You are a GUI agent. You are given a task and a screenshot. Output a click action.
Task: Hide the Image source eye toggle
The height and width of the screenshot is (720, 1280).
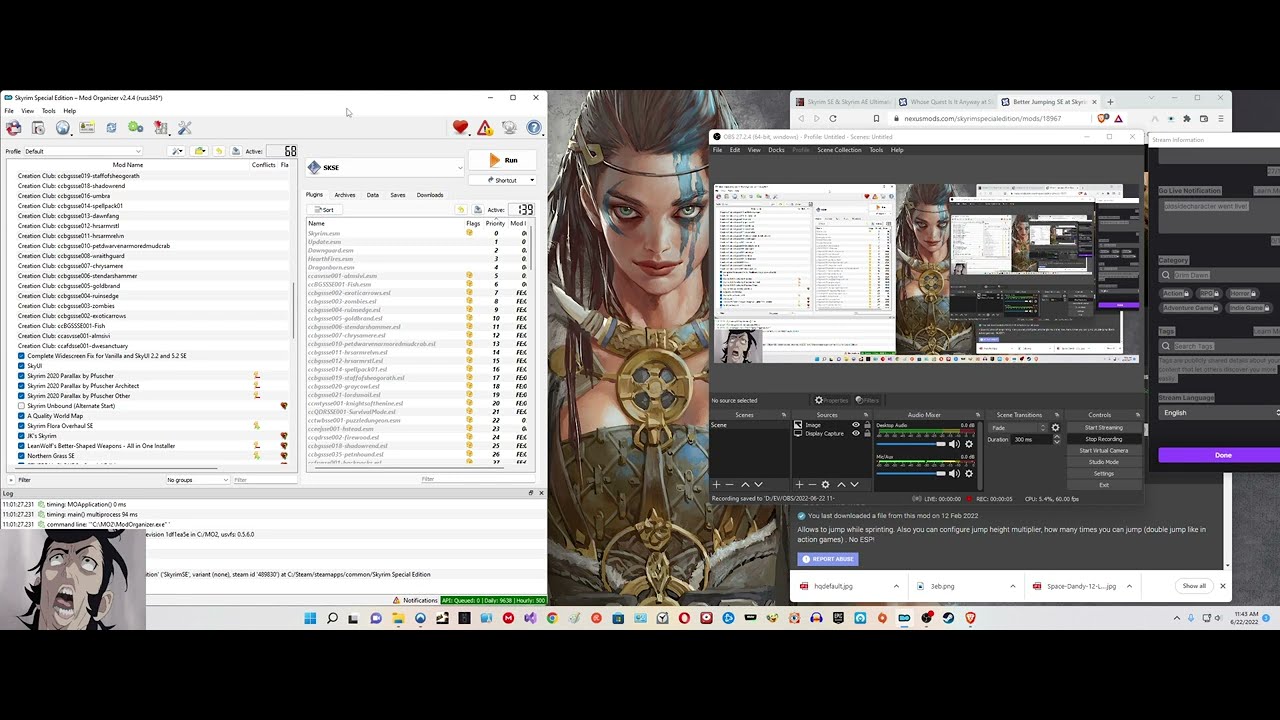click(855, 425)
